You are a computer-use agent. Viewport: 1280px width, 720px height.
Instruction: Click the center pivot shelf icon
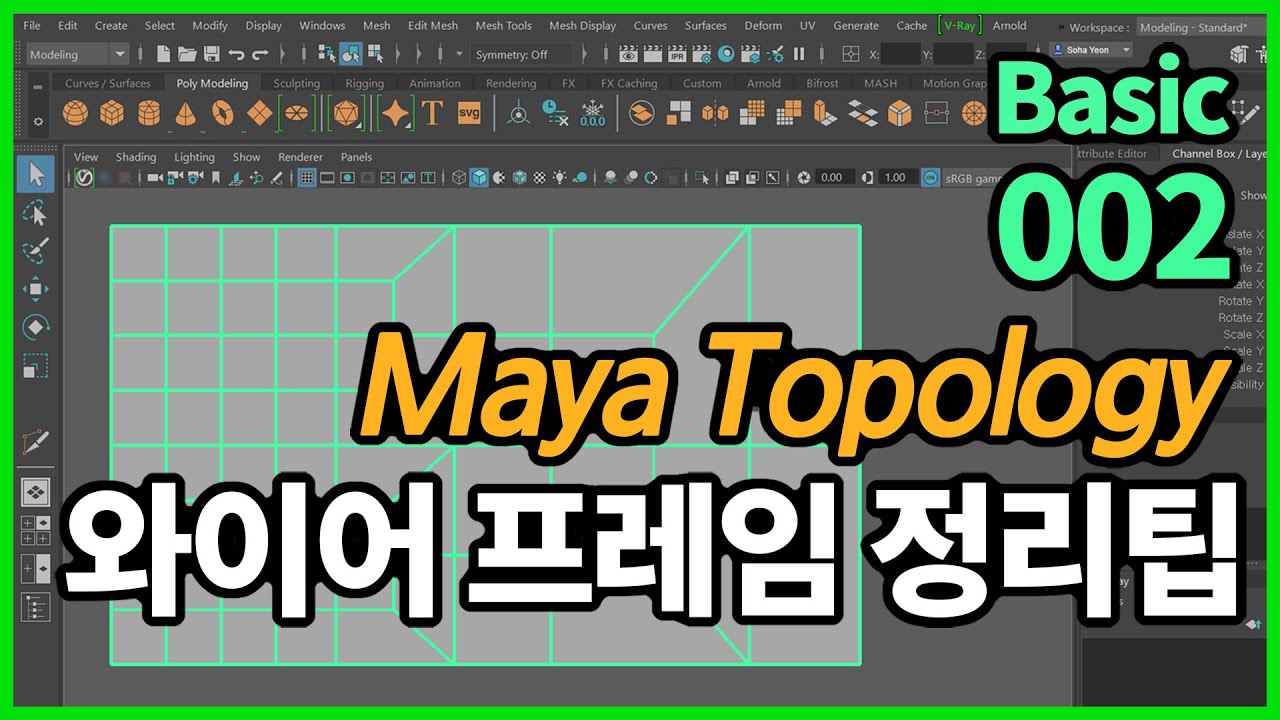[518, 114]
